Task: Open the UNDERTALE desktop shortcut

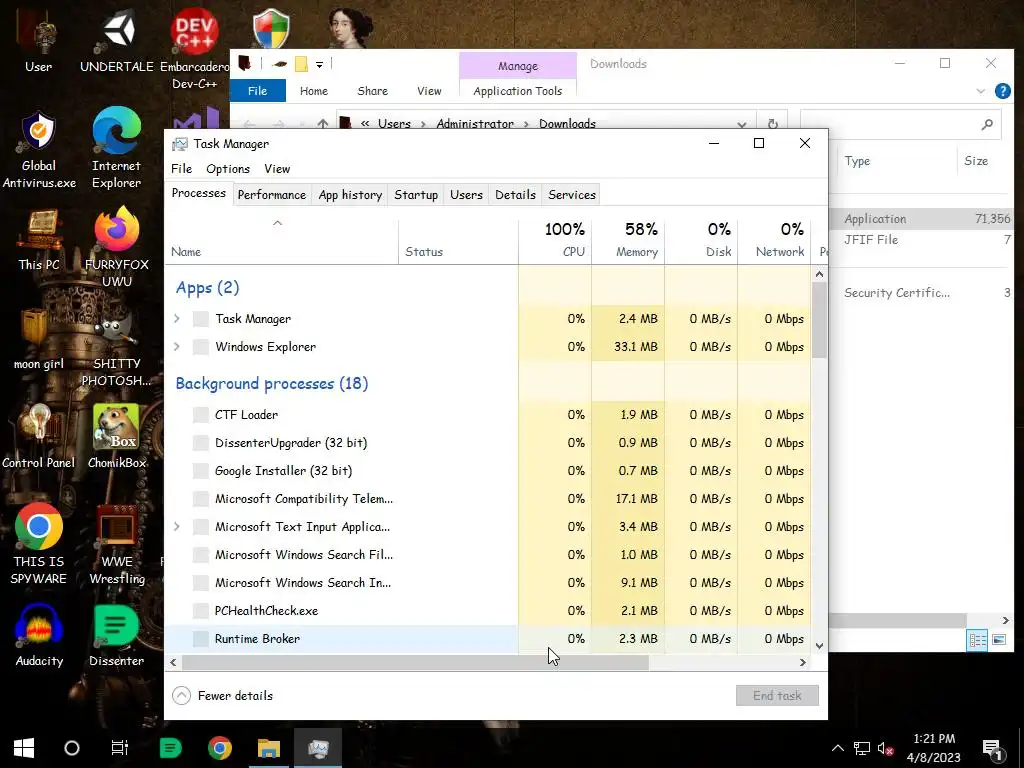Action: pyautogui.click(x=117, y=42)
